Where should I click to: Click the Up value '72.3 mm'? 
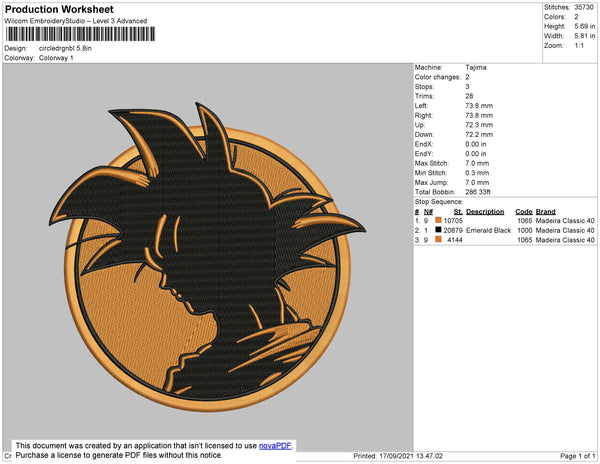479,125
